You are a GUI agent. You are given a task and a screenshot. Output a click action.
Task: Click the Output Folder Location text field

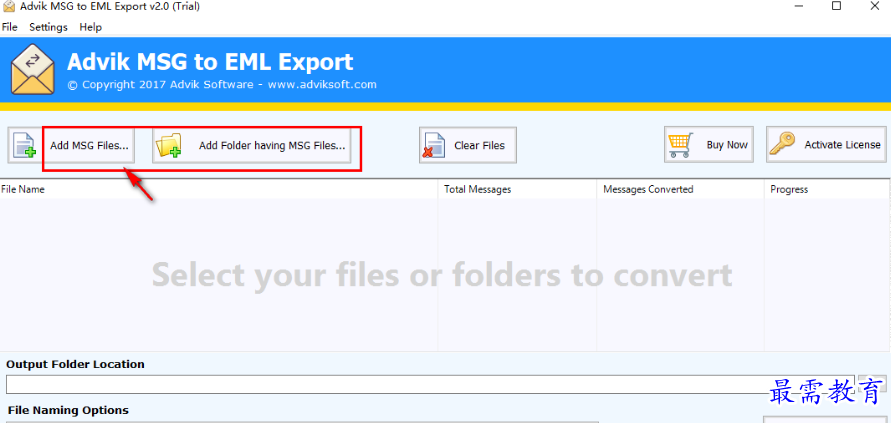[x=430, y=384]
